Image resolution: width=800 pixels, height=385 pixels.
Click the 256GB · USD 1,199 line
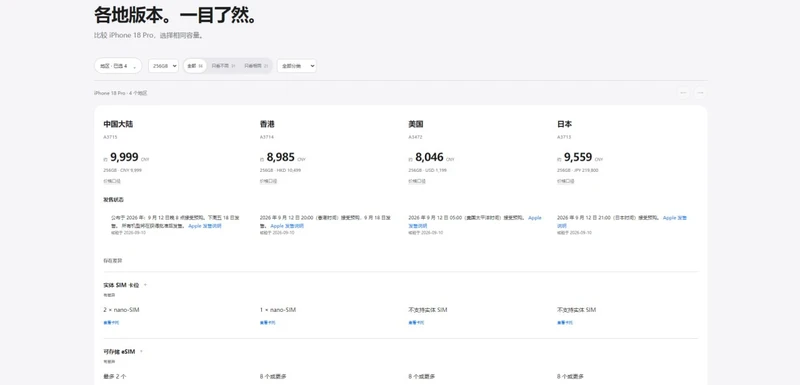[x=428, y=170]
